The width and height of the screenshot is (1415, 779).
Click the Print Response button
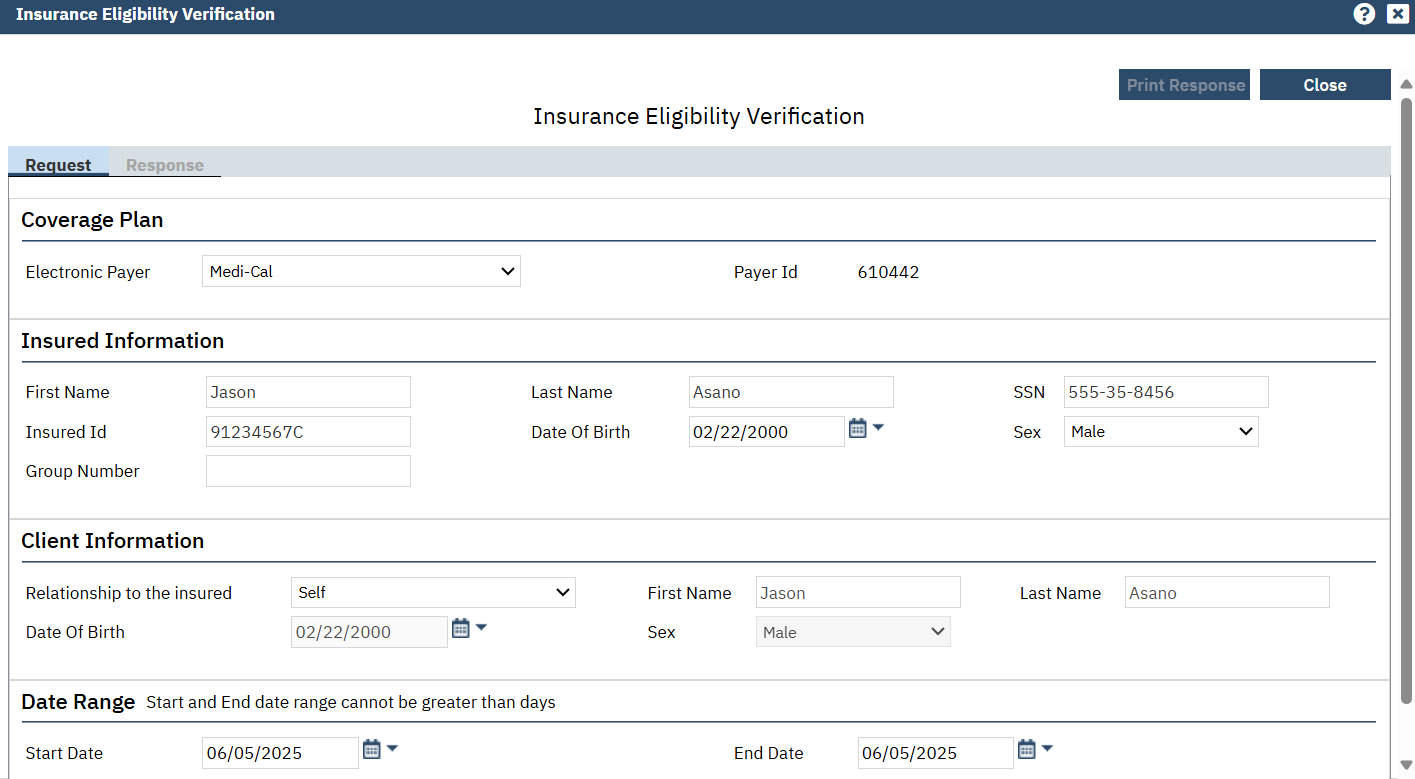(1185, 85)
